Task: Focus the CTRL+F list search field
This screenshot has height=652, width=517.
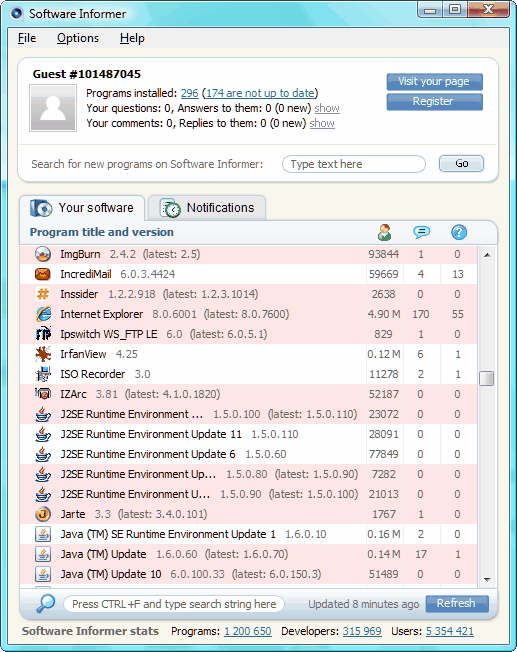Action: pos(174,604)
